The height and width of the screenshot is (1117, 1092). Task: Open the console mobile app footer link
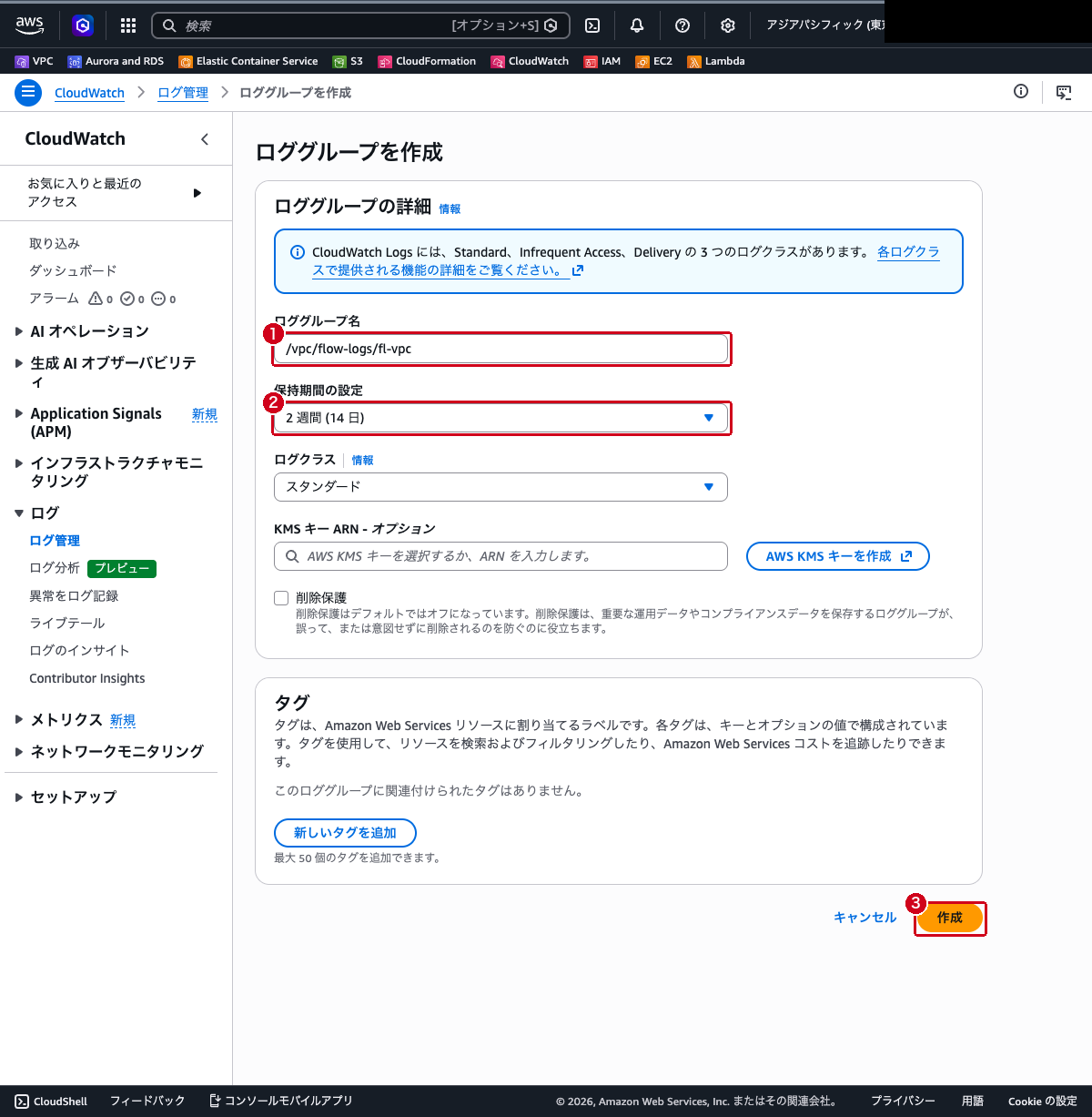[x=280, y=1101]
